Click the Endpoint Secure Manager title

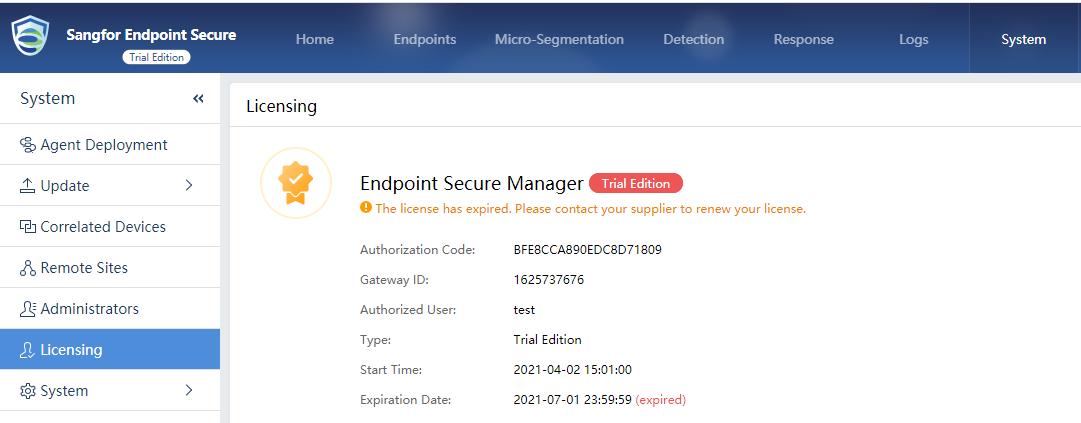(x=472, y=183)
